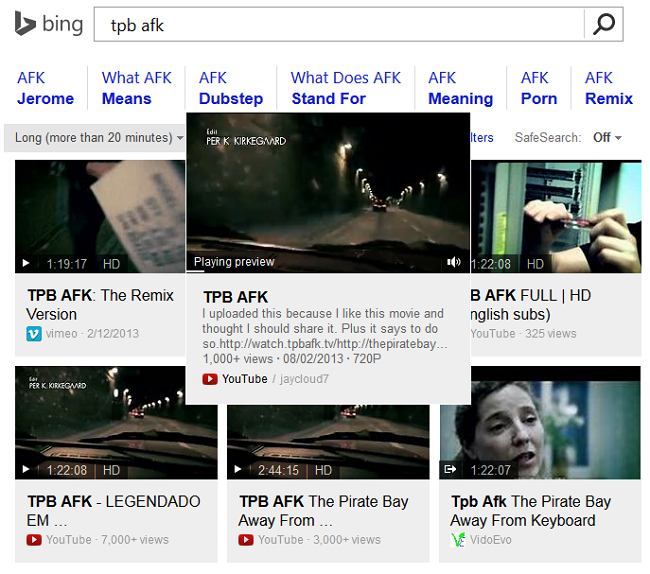The width and height of the screenshot is (650, 574).
Task: Click the Playing preview label
Action: click(x=234, y=262)
